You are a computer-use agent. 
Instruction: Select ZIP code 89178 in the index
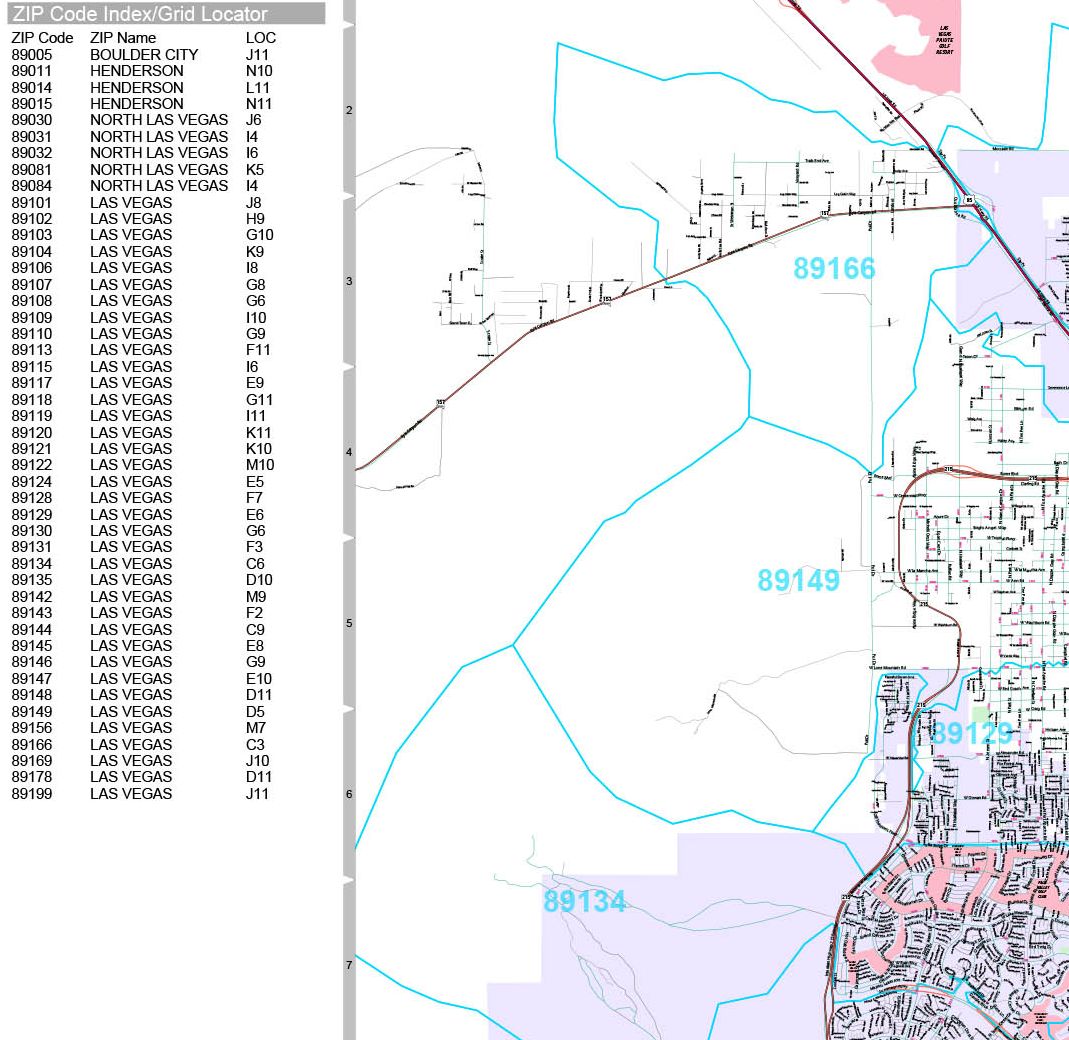click(32, 777)
